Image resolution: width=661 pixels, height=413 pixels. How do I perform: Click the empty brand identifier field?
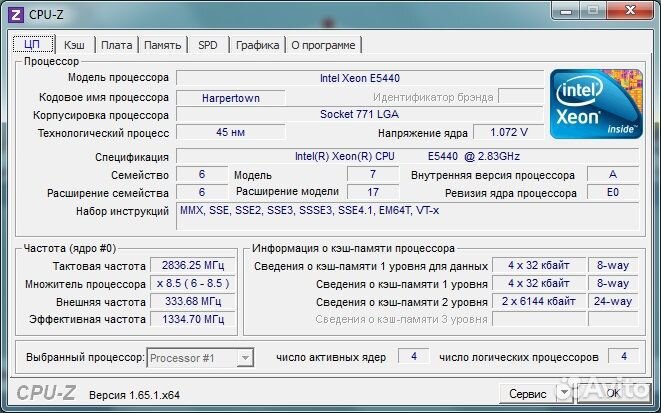coord(521,96)
